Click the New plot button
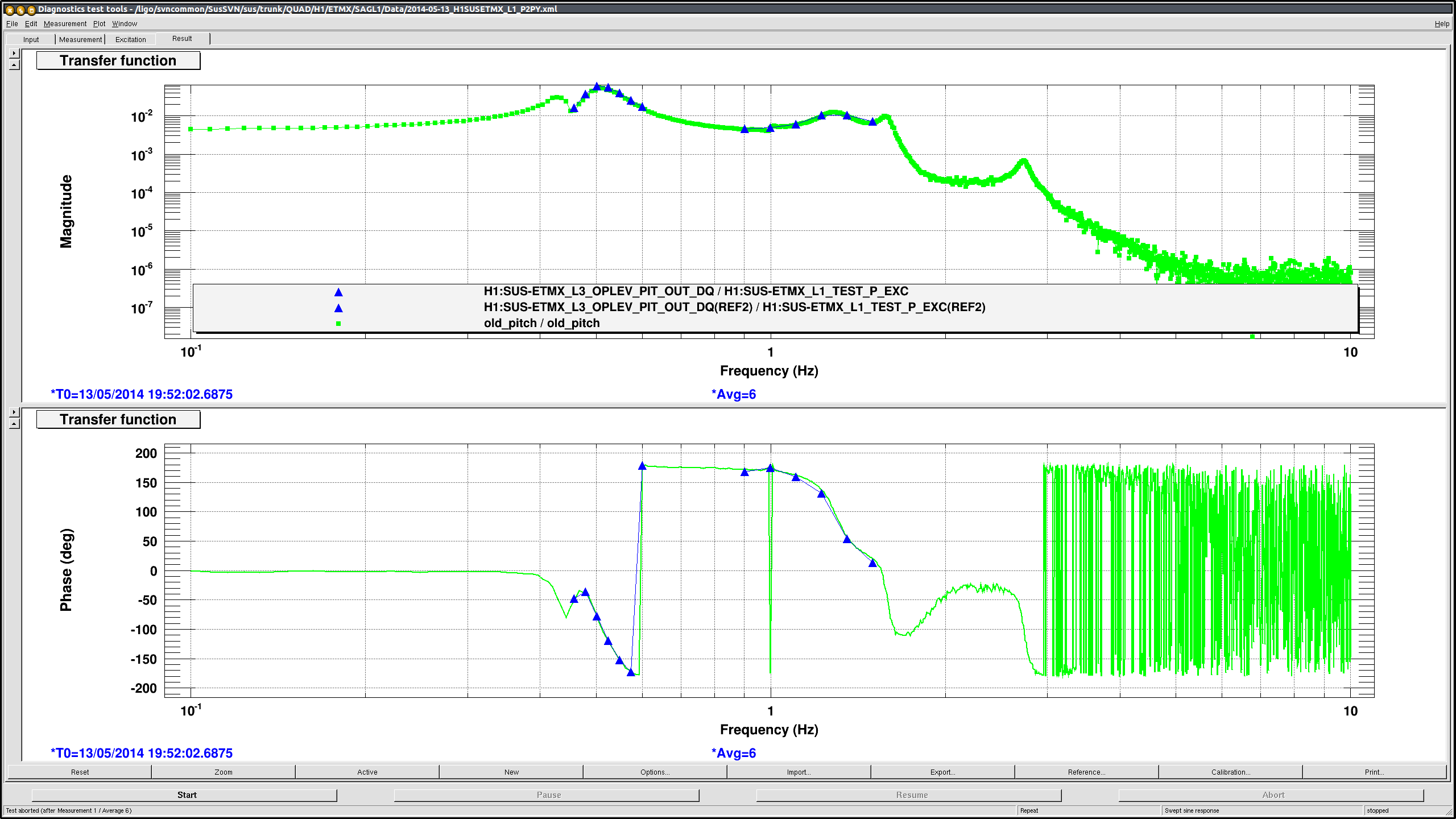Image resolution: width=1456 pixels, height=819 pixels. (511, 772)
